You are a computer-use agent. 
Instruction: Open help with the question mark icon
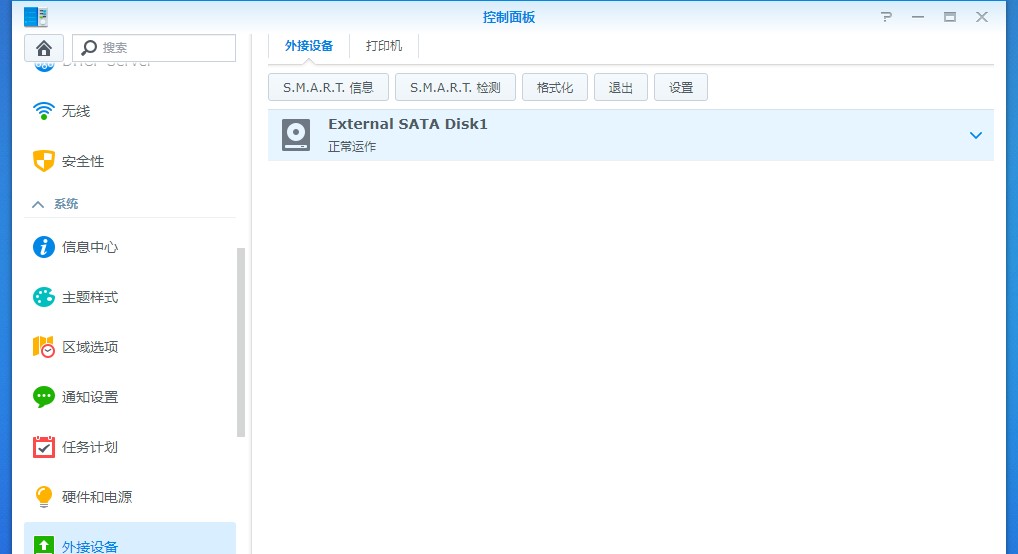click(x=886, y=17)
